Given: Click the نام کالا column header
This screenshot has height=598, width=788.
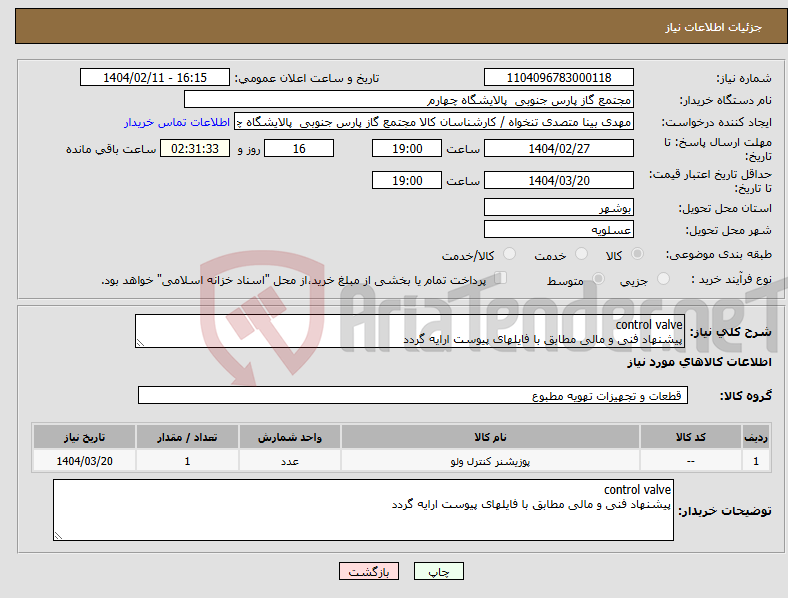Looking at the screenshot, I should (x=490, y=437).
